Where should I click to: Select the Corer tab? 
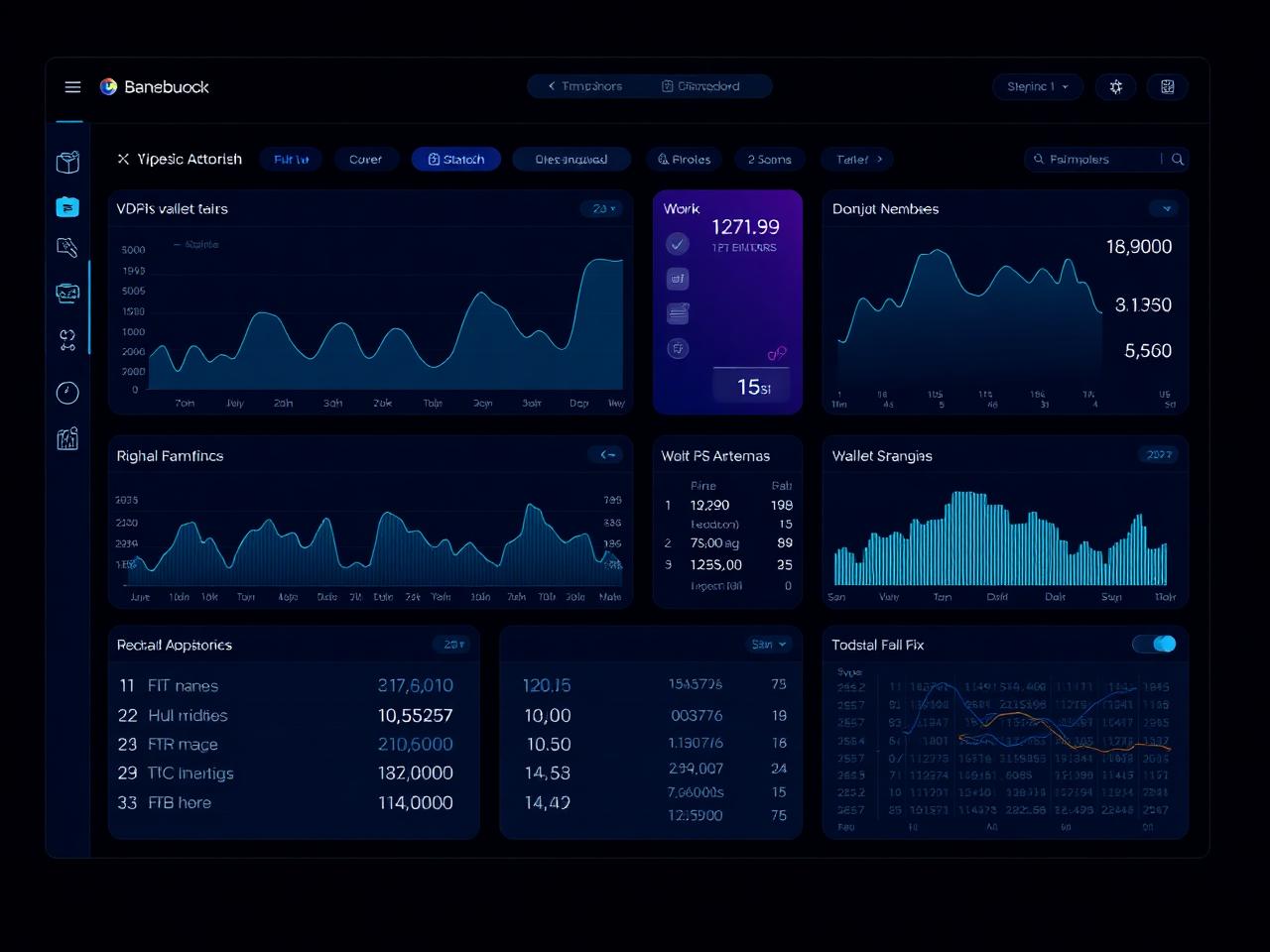click(365, 160)
